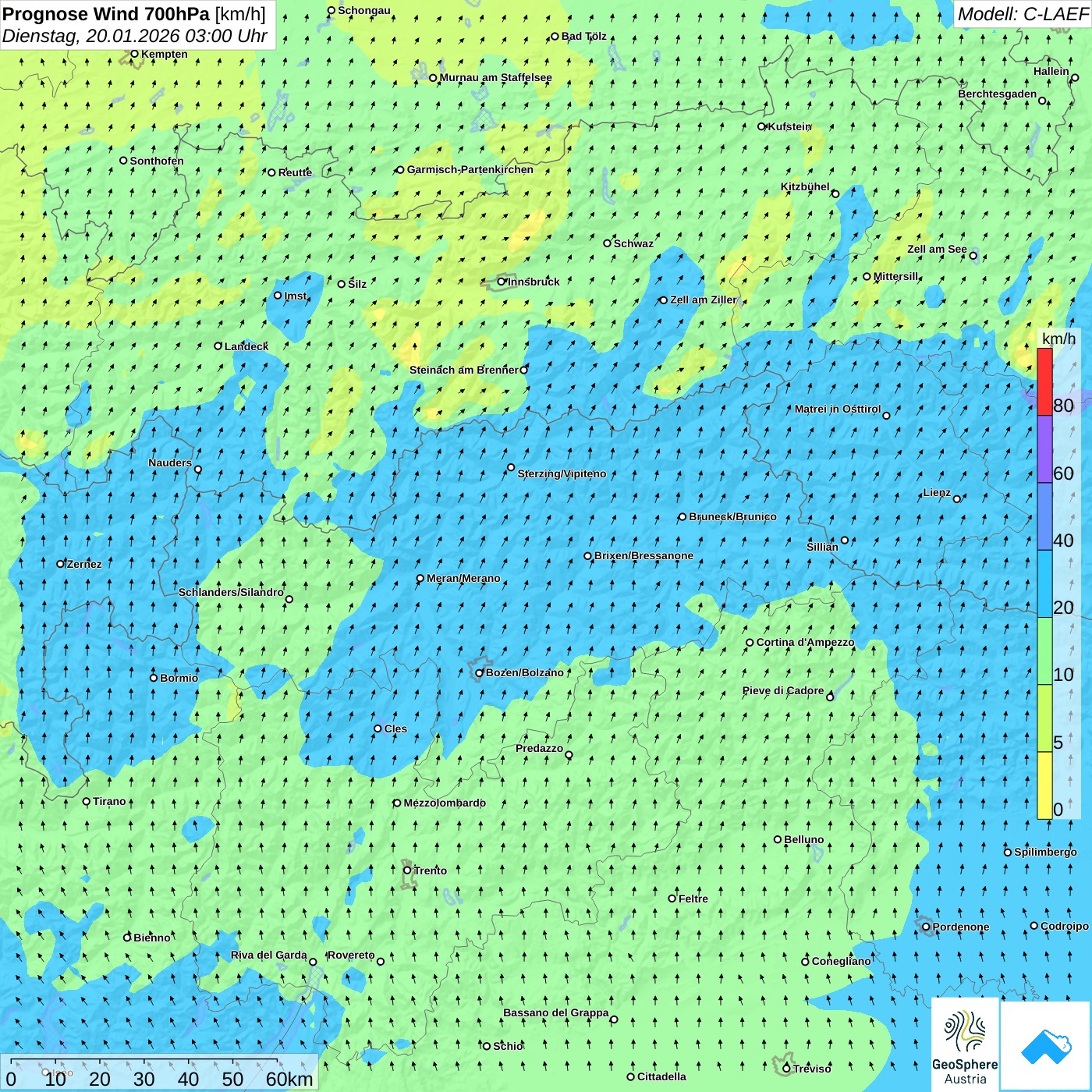Click the 'Predazzo' label

coord(539,748)
